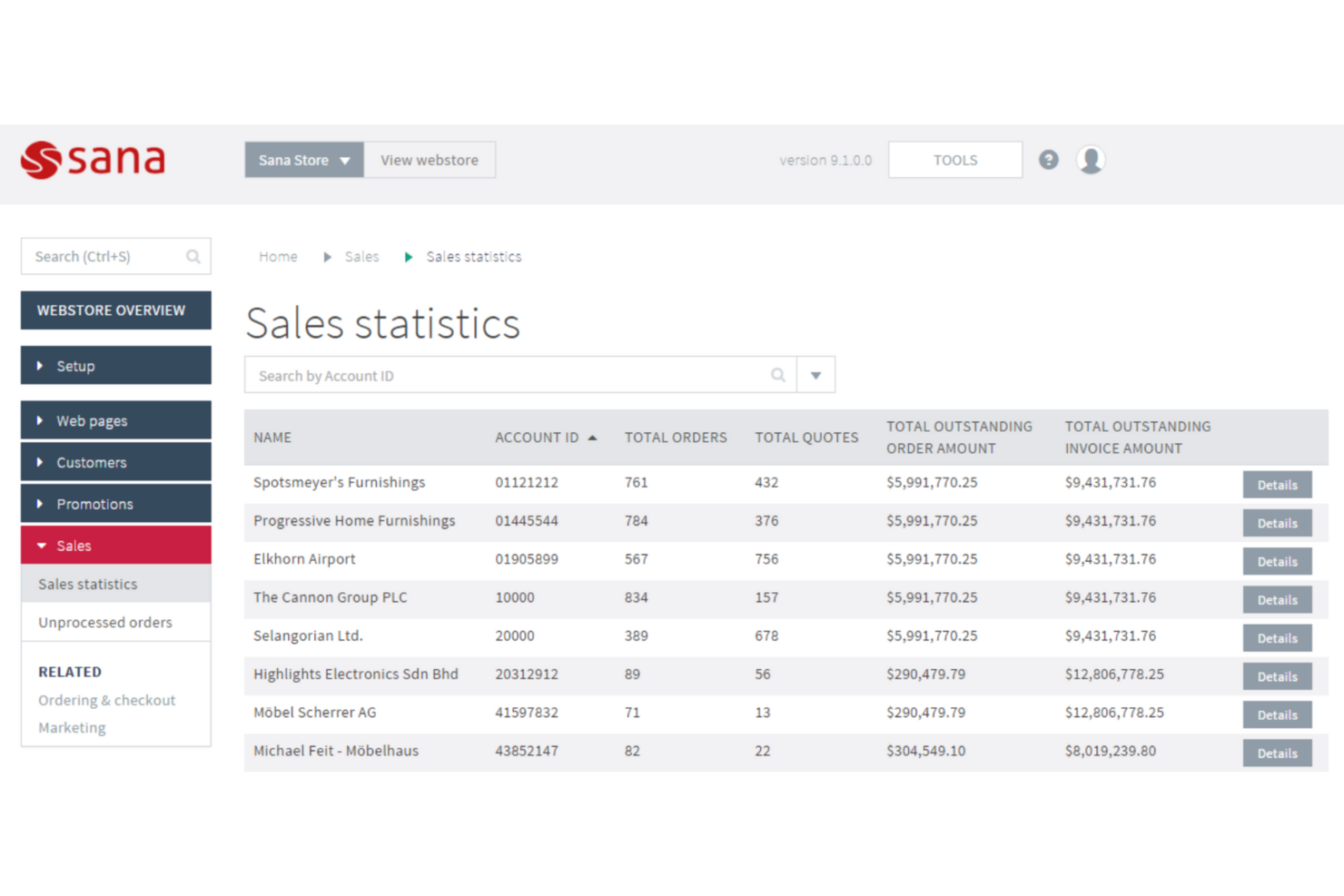Click ascending sort arrow on Account ID

[x=593, y=438]
